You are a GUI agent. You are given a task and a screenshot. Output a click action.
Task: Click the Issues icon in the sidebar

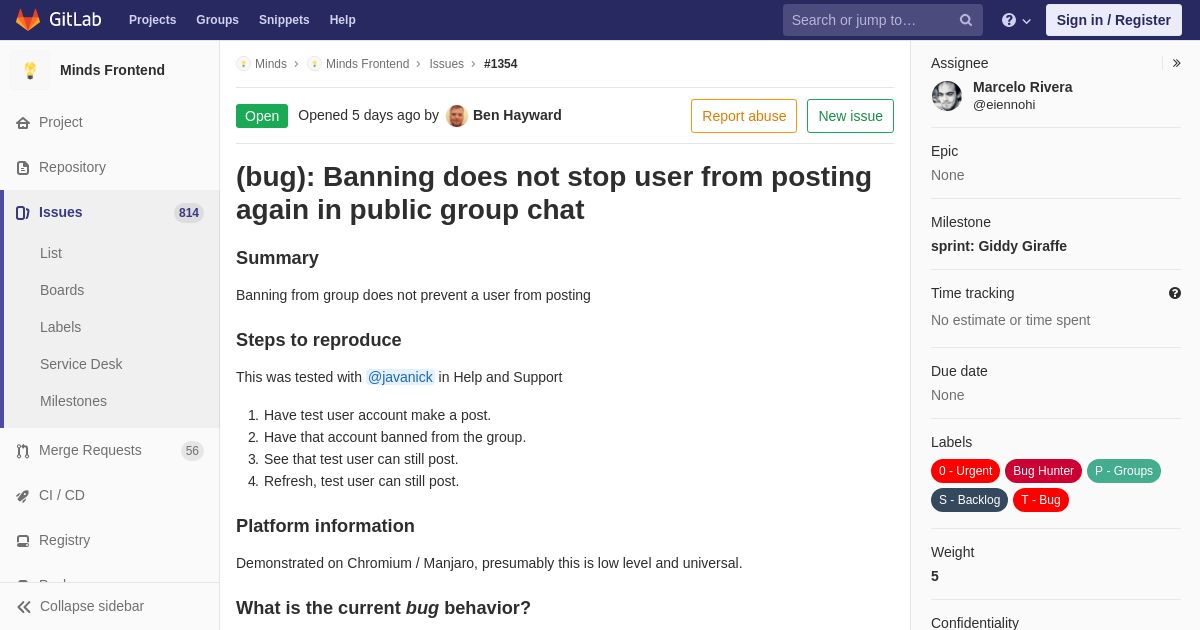[x=23, y=213]
